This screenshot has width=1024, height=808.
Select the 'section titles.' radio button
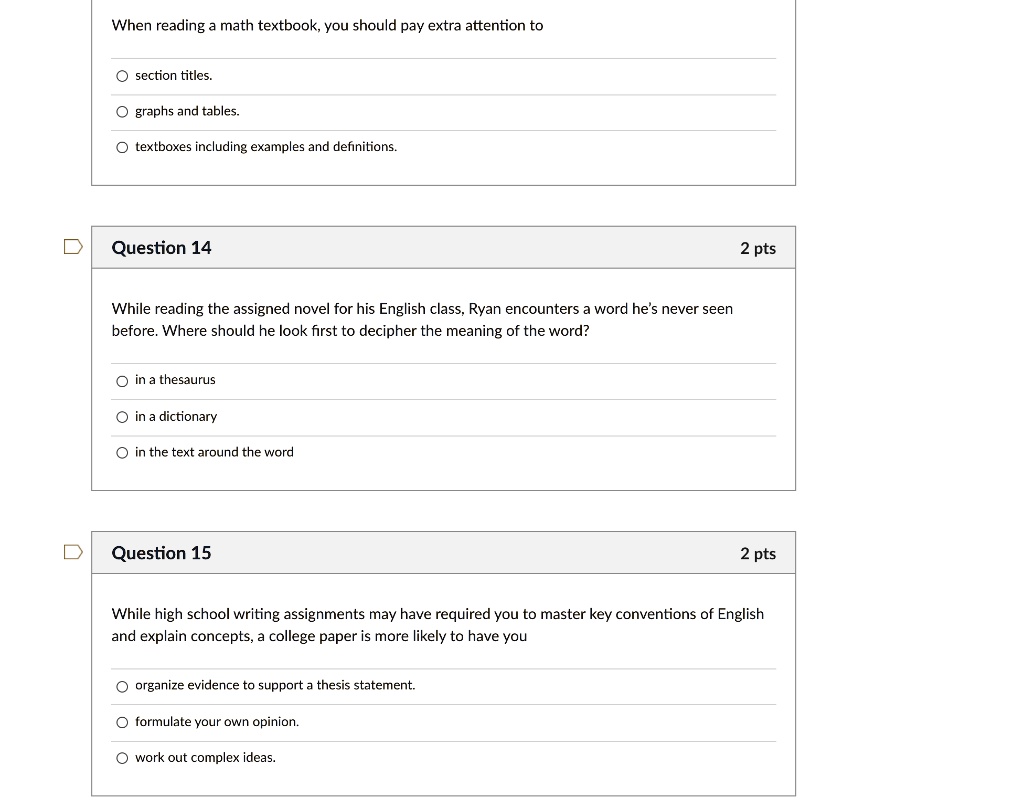(122, 76)
